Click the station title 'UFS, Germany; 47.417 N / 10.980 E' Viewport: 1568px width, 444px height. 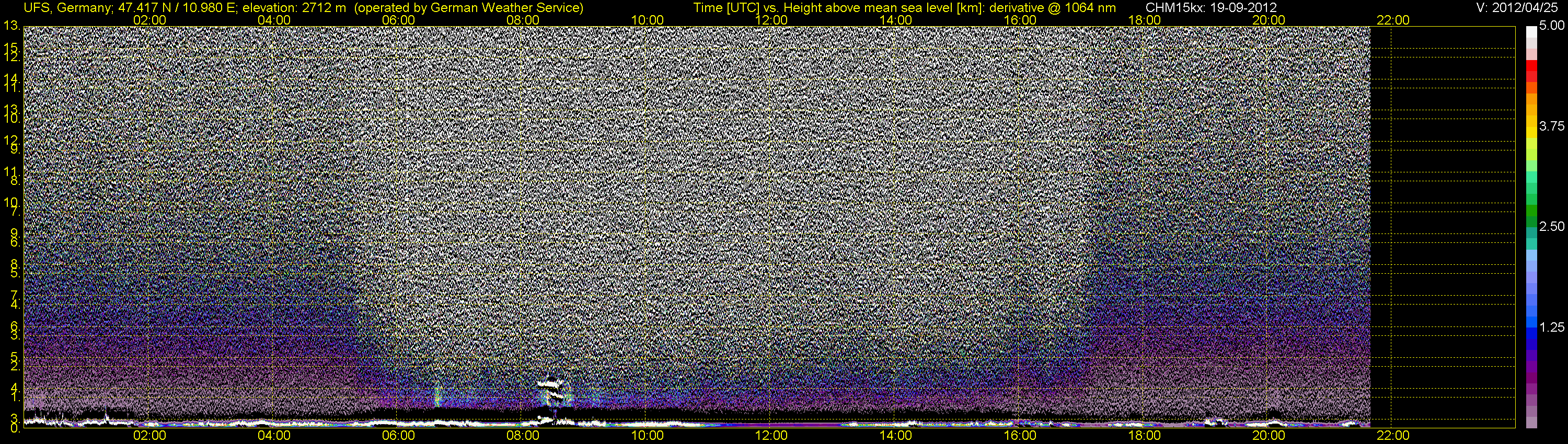(130, 7)
